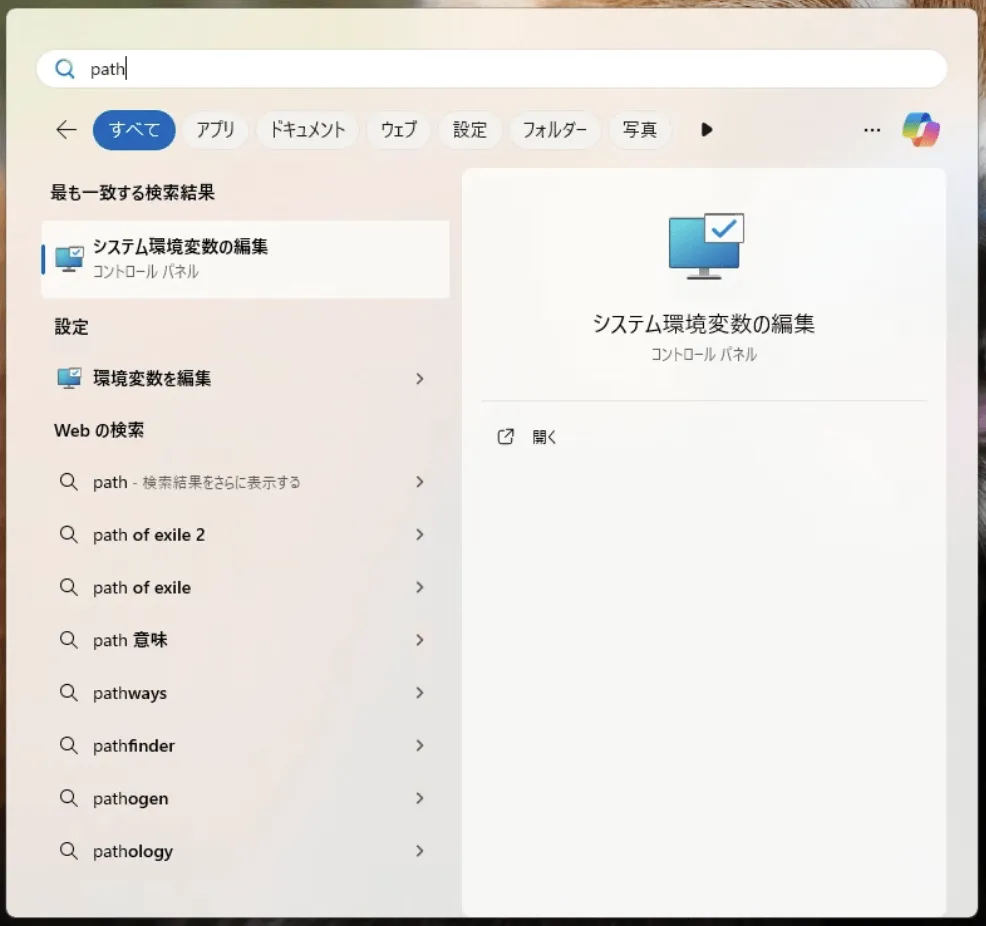Click magnifier icon next to pathfinder

pos(69,746)
